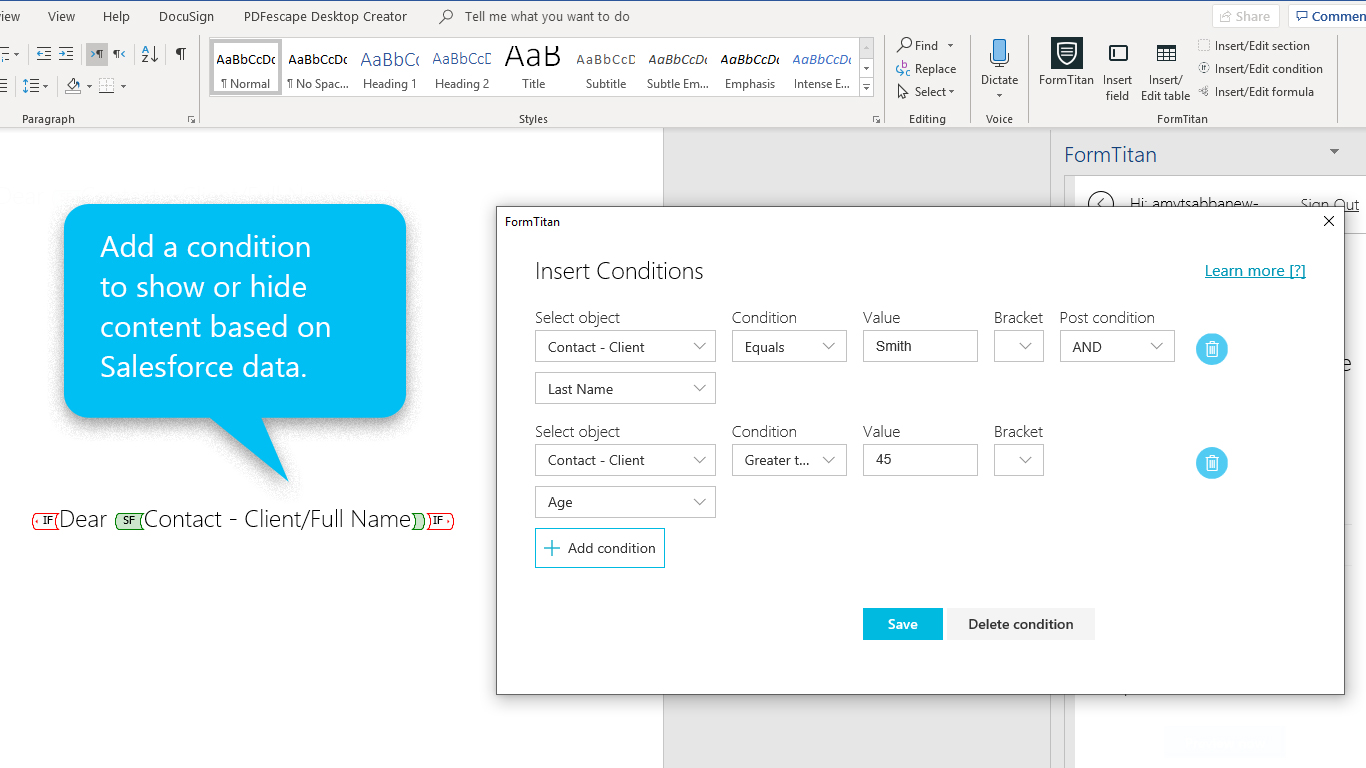Open first Select object Contact - Client dropdown
Image resolution: width=1366 pixels, height=768 pixels.
pos(625,346)
